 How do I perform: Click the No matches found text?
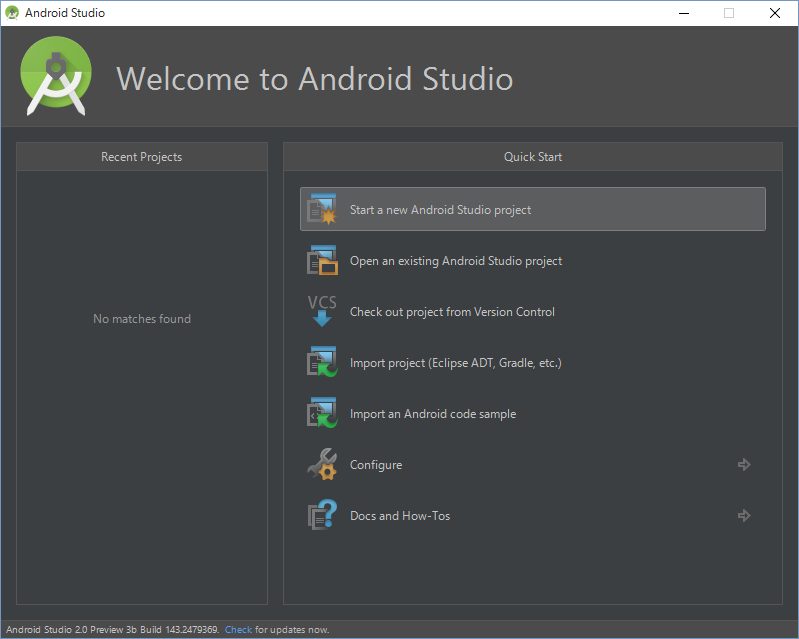pos(142,318)
